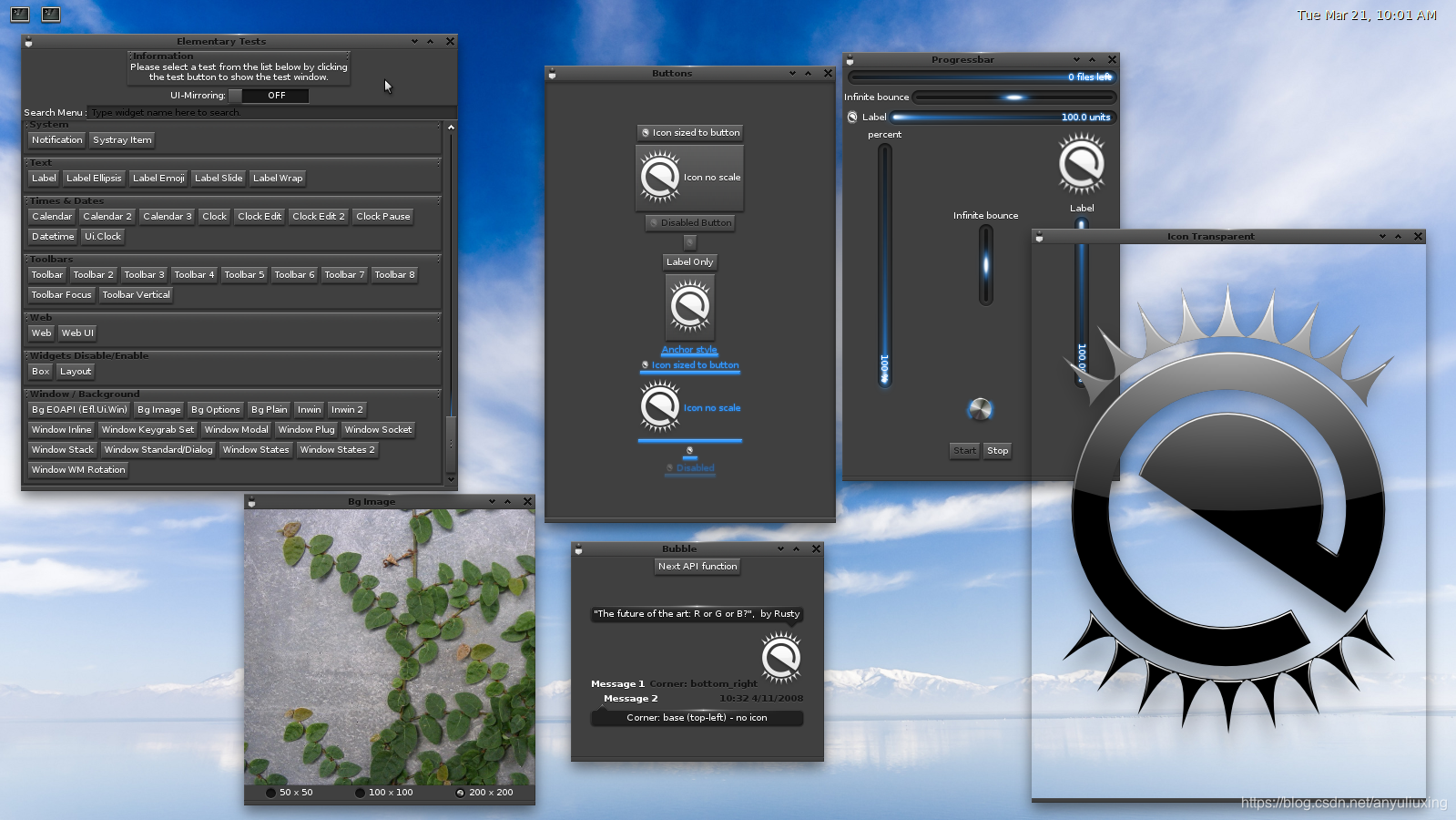Open the second terminal icon in top panel

51,15
